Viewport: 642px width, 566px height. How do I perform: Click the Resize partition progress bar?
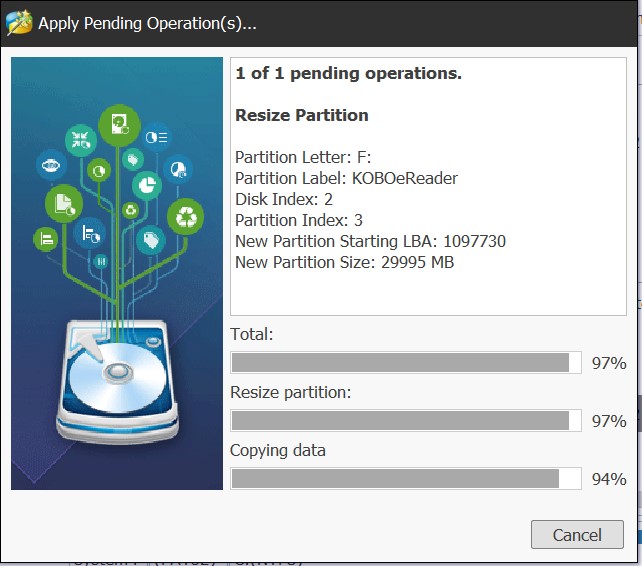[406, 420]
